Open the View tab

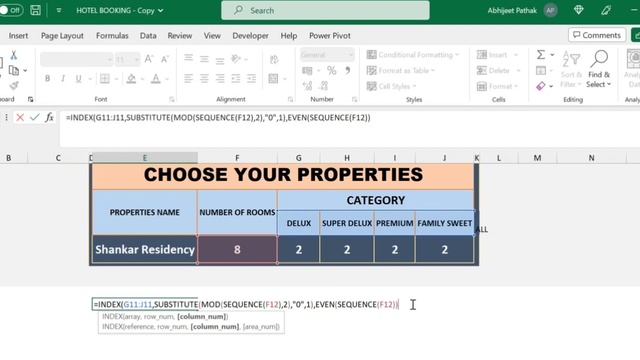pyautogui.click(x=212, y=36)
